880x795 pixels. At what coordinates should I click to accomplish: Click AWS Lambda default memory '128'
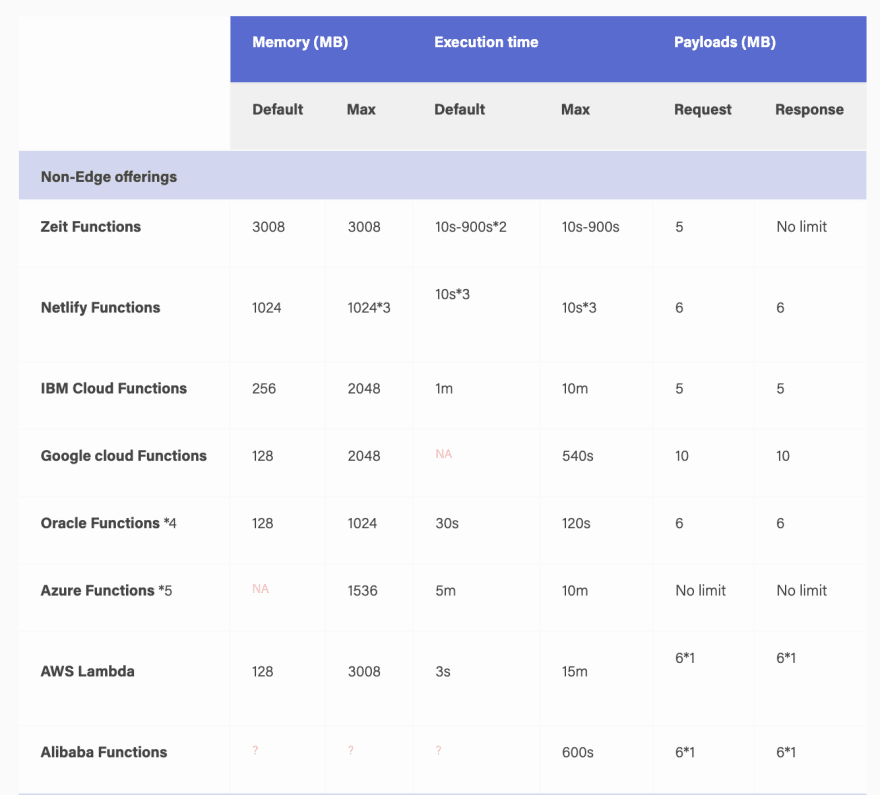click(263, 671)
